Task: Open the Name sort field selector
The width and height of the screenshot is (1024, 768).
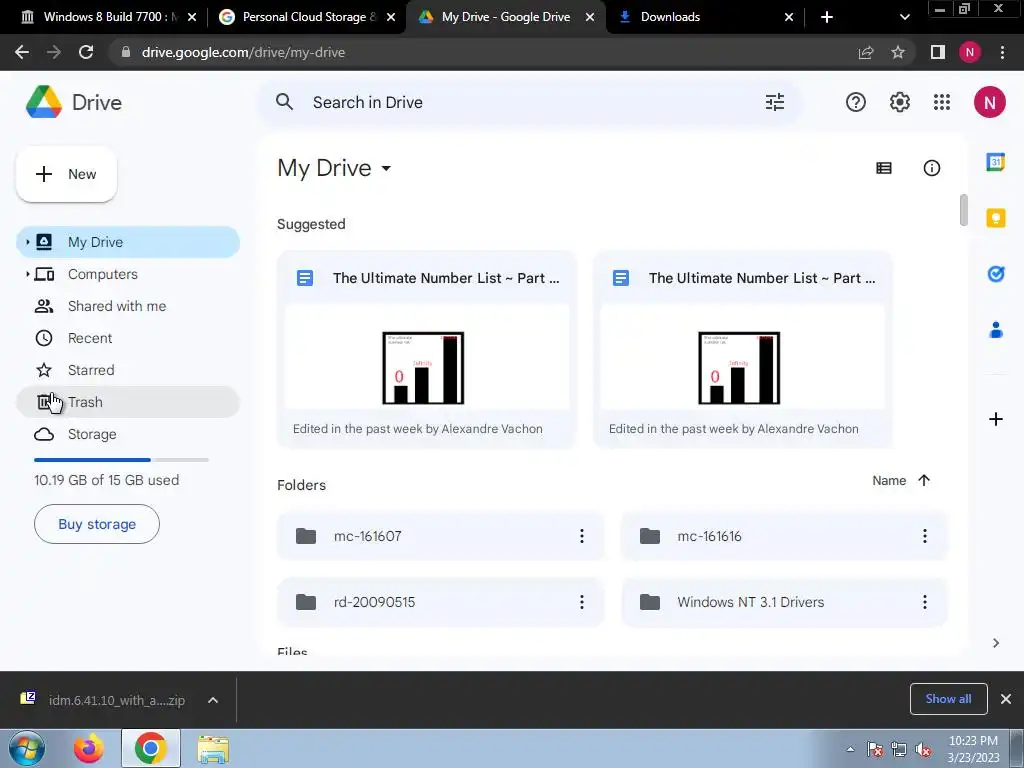Action: [889, 481]
